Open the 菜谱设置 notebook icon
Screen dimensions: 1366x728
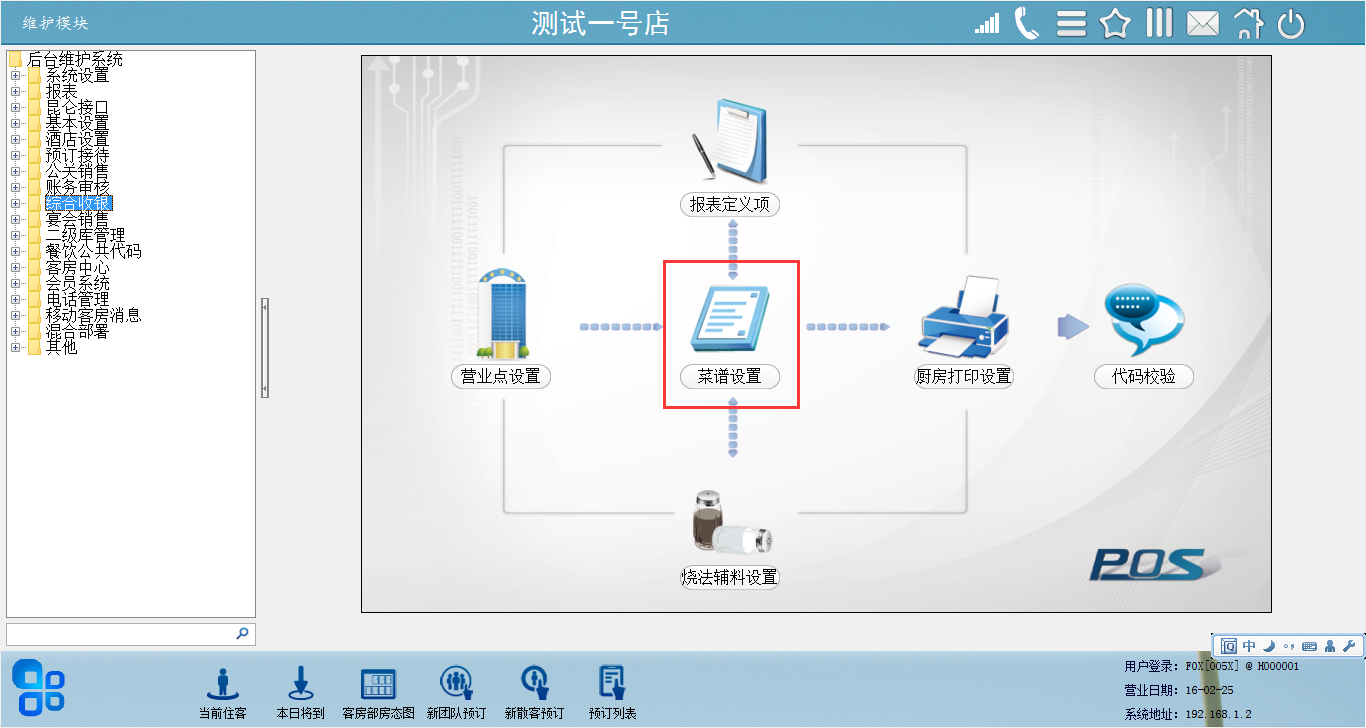(731, 320)
